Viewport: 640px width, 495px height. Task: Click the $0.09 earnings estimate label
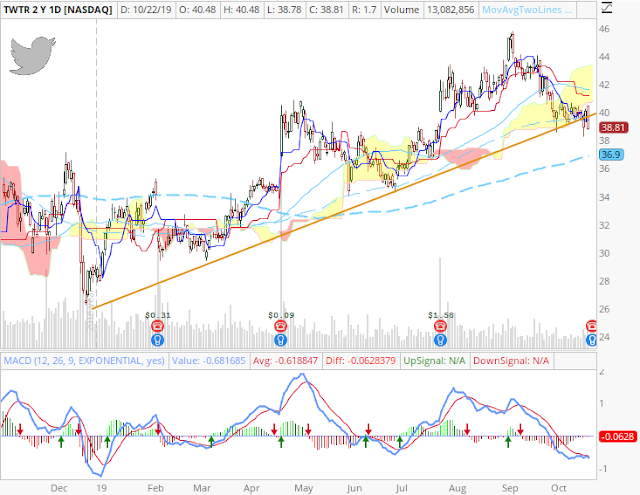pos(281,315)
